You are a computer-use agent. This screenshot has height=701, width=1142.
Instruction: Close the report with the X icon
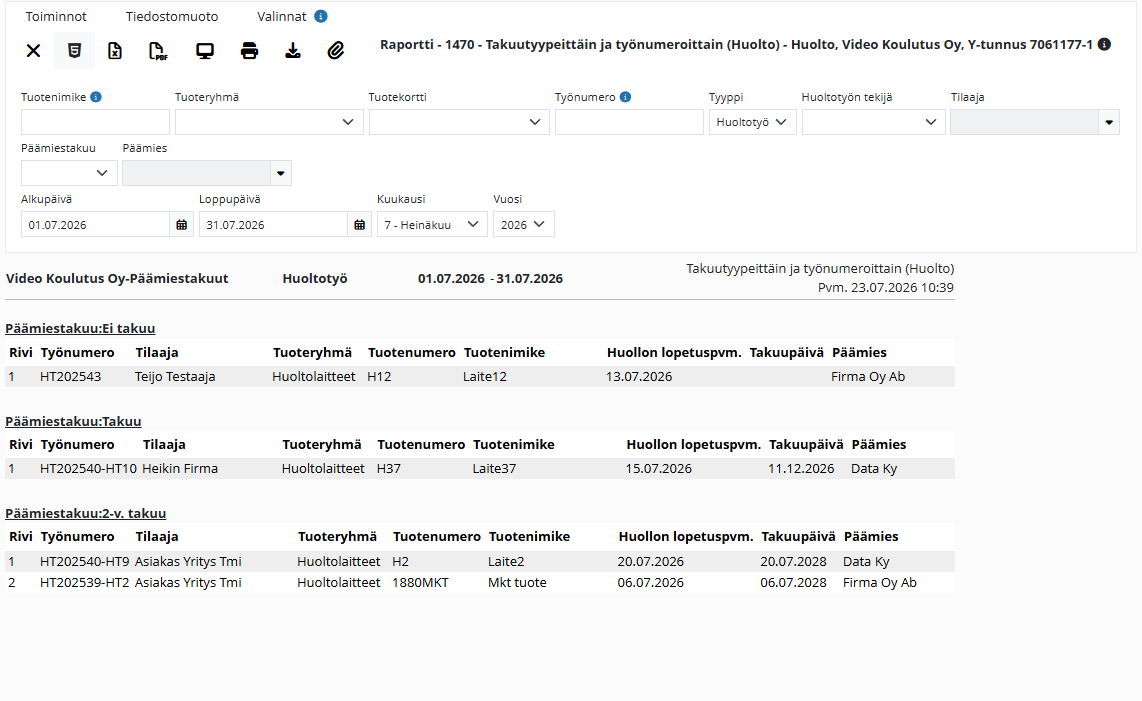[34, 50]
